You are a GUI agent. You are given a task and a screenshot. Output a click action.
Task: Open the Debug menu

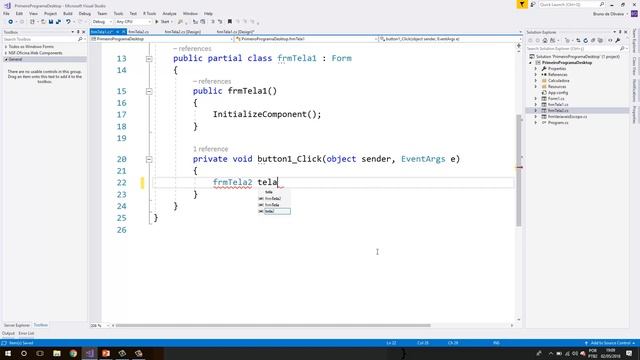[84, 13]
